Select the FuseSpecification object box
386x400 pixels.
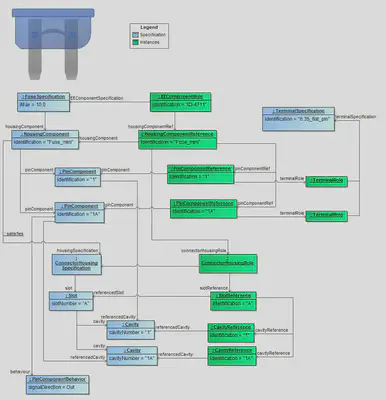click(44, 102)
